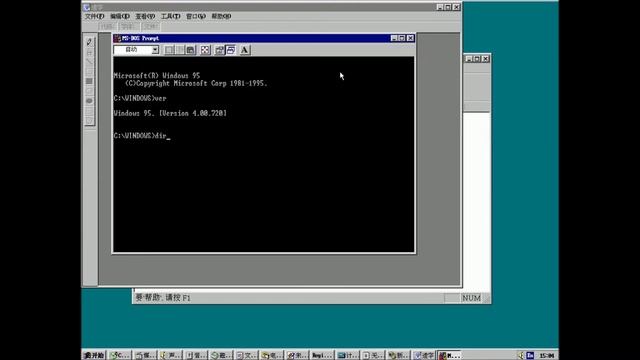Select the pencil tool in left toolbox
Viewport: 640px width, 360px height.
click(x=89, y=42)
